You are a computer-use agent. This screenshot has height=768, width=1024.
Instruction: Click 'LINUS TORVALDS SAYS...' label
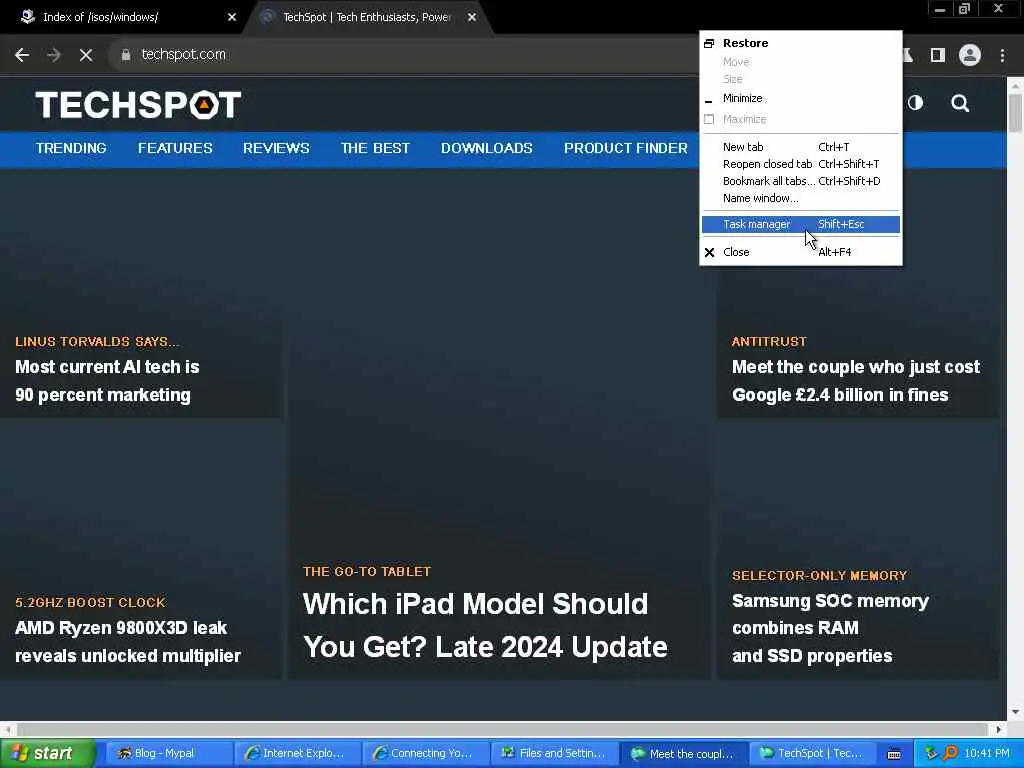tap(97, 342)
